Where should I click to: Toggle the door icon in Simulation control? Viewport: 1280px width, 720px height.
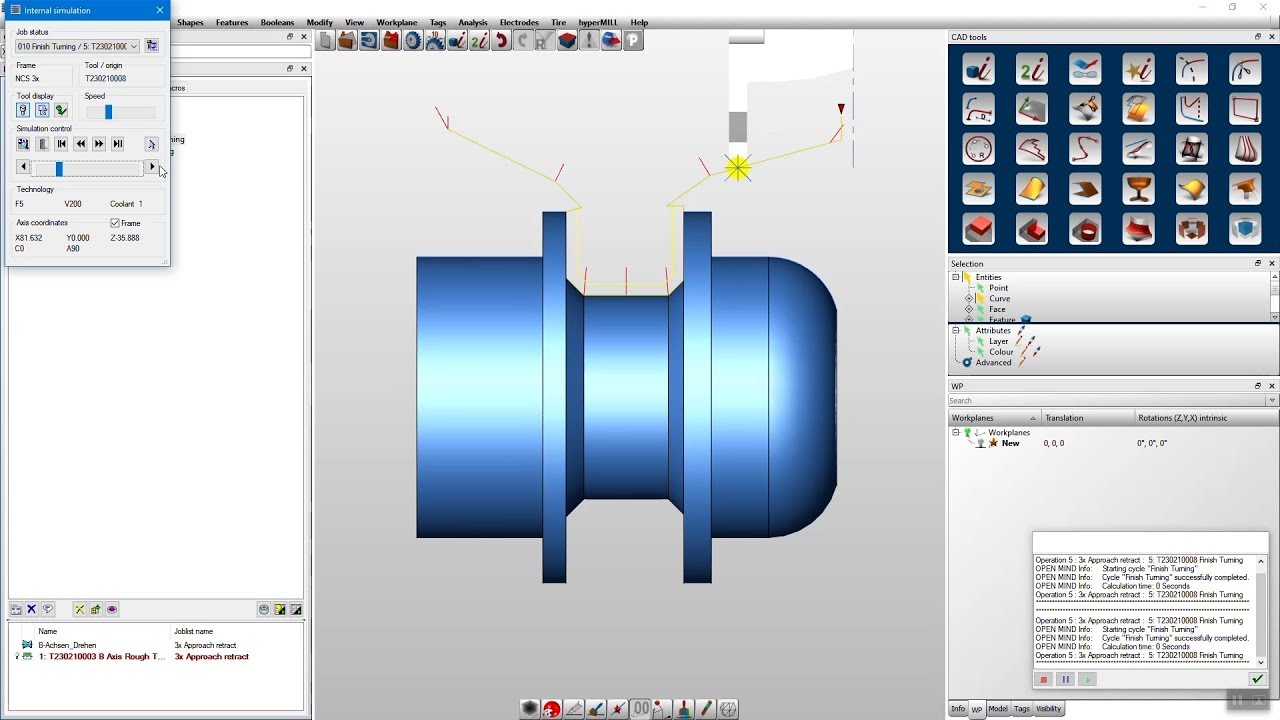point(42,144)
